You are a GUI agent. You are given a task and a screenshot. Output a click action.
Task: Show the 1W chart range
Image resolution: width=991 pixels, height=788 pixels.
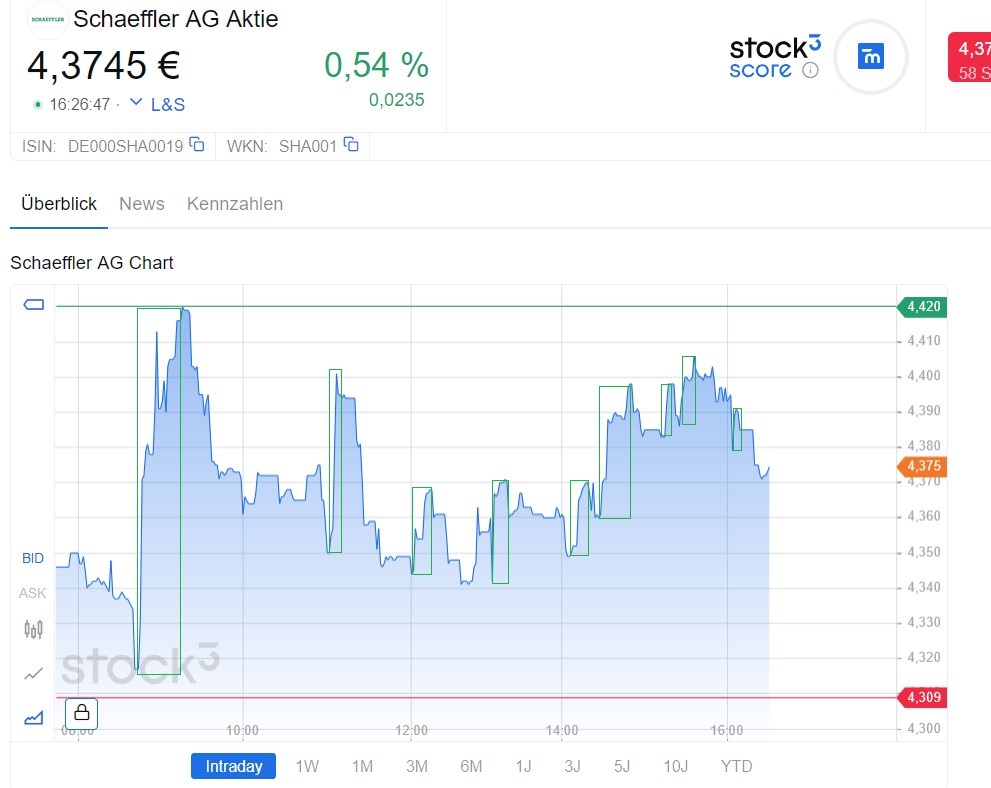(x=307, y=767)
